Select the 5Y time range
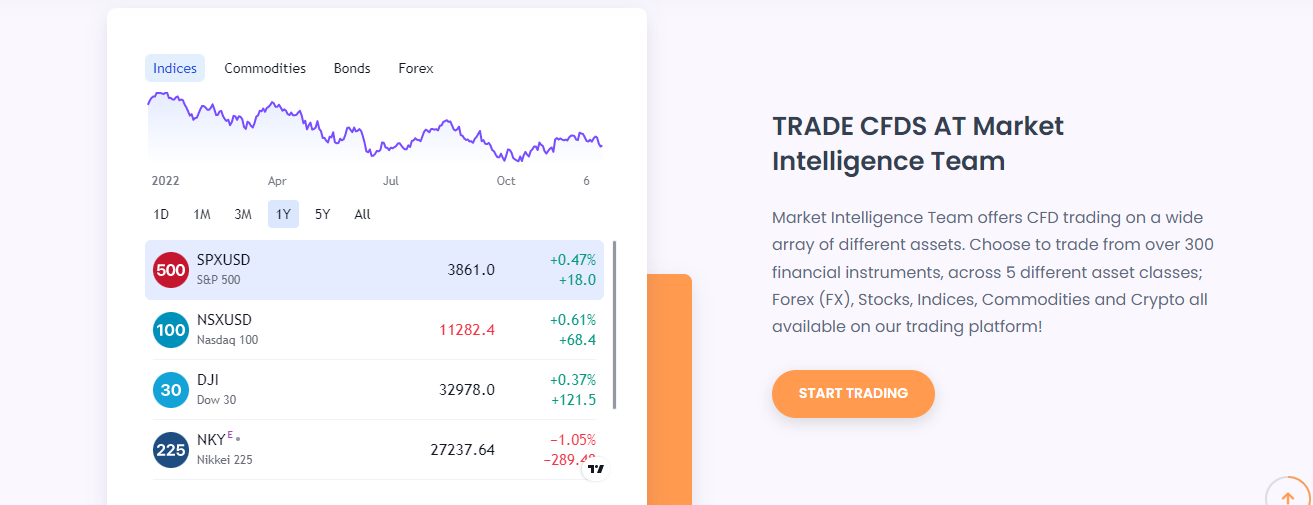Viewport: 1313px width, 505px height. click(x=322, y=214)
